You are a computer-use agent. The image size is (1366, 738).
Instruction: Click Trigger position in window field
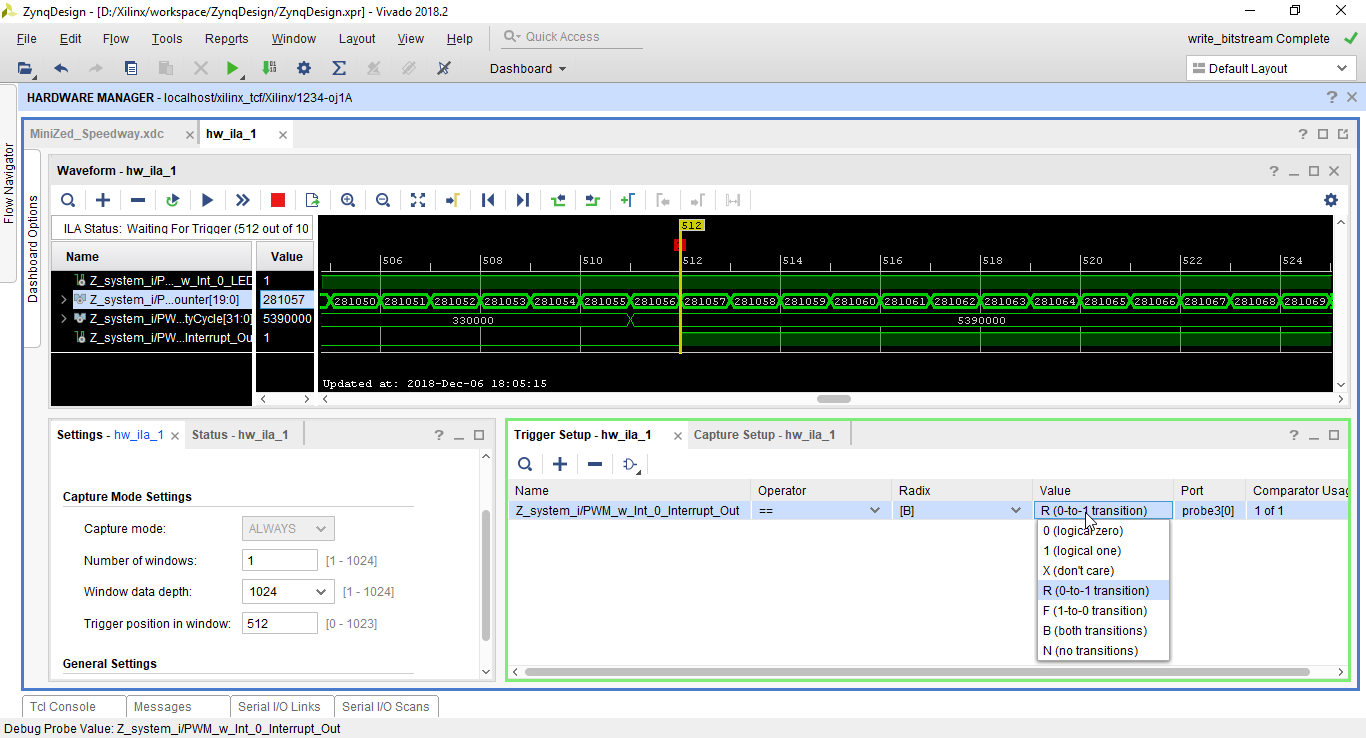pyautogui.click(x=279, y=624)
